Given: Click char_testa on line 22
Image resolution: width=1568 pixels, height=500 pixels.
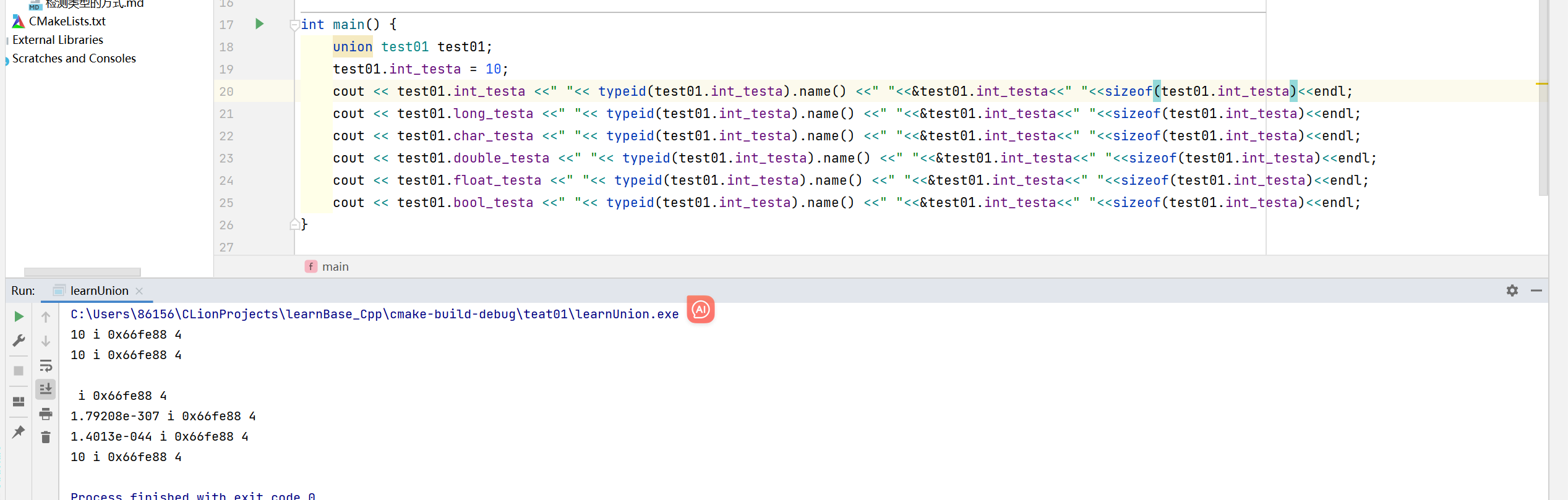Looking at the screenshot, I should [x=493, y=136].
